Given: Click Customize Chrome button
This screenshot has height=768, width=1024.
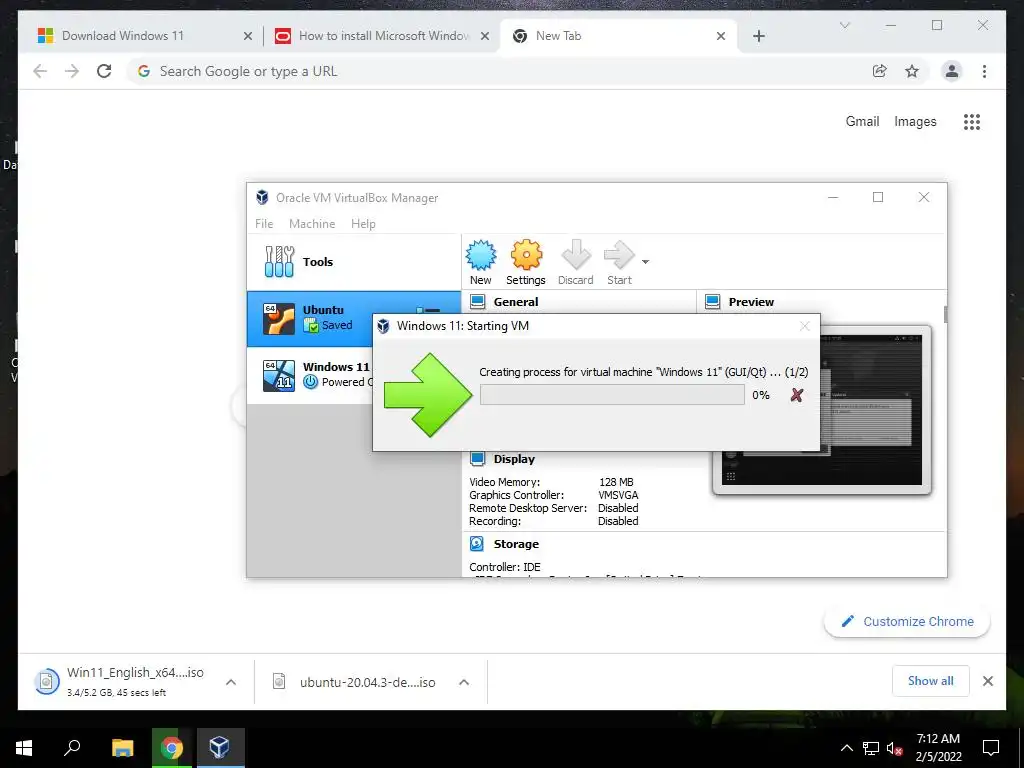Looking at the screenshot, I should [907, 622].
